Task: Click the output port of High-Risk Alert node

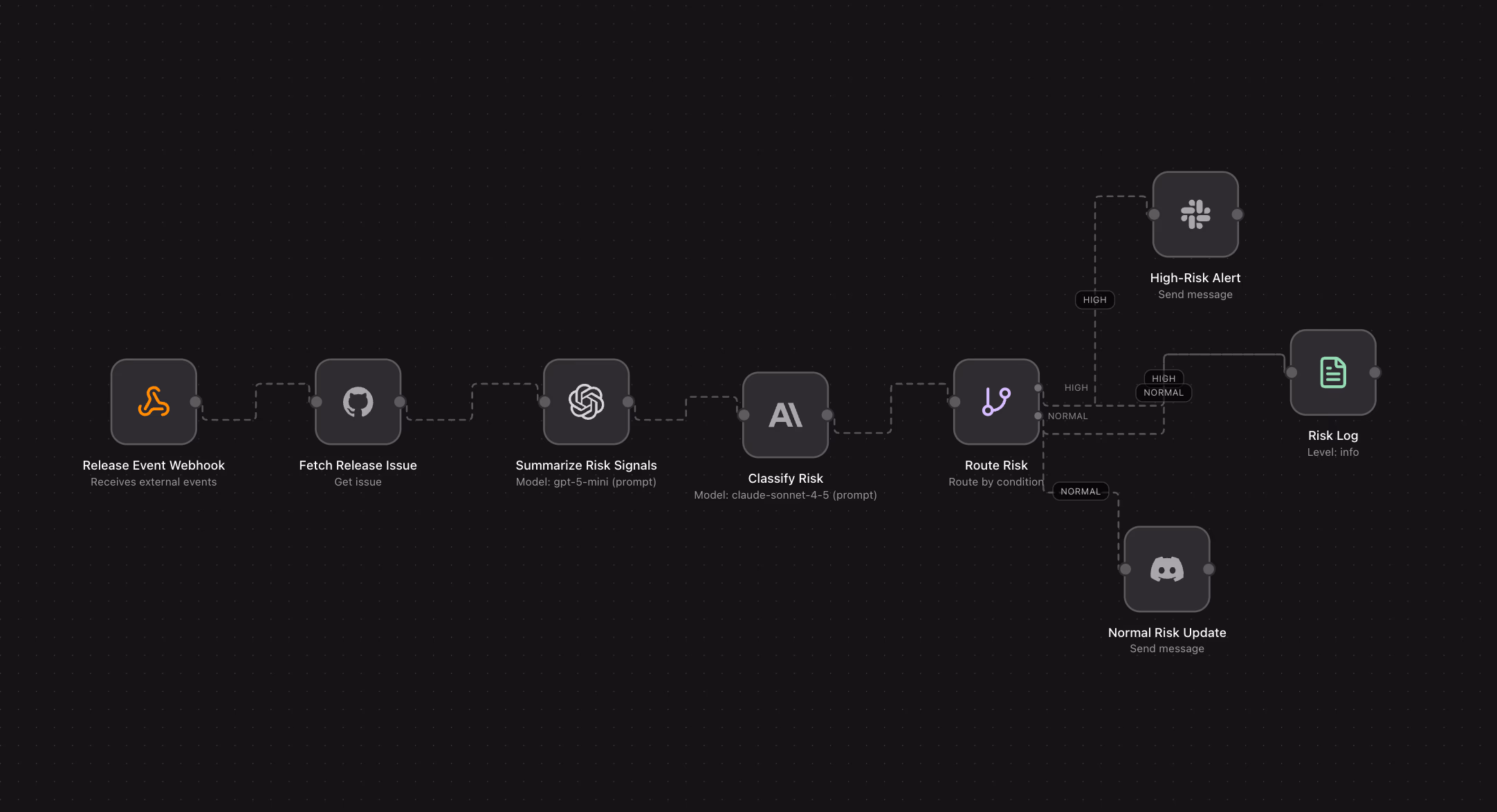Action: click(x=1237, y=214)
